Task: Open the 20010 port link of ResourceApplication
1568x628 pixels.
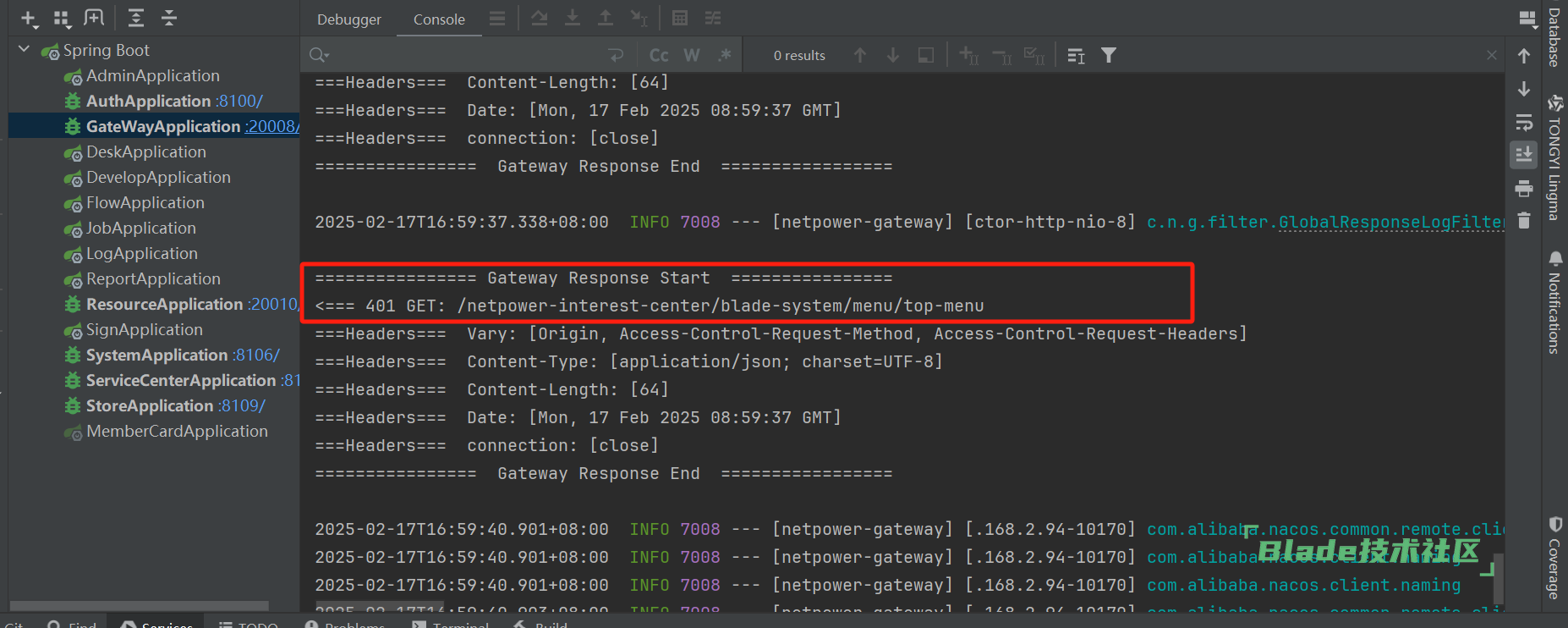Action: click(x=274, y=304)
